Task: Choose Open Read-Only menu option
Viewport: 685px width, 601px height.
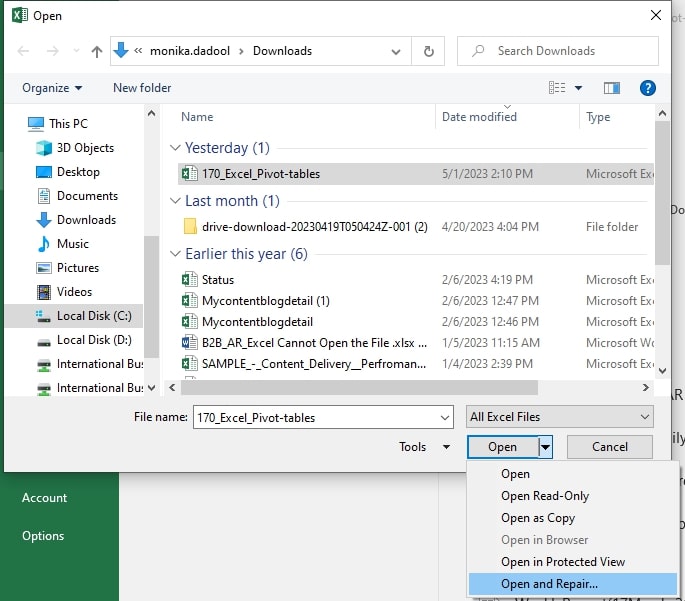Action: 572,496
